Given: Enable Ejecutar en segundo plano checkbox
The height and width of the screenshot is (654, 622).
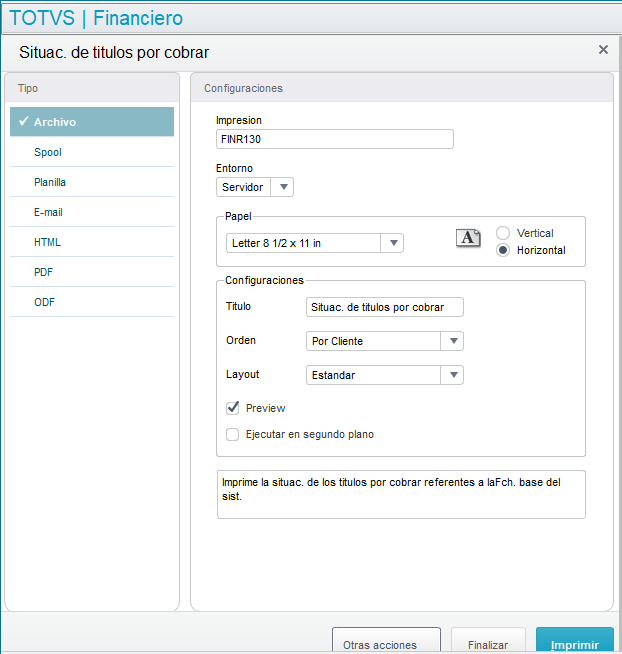Looking at the screenshot, I should [x=232, y=434].
